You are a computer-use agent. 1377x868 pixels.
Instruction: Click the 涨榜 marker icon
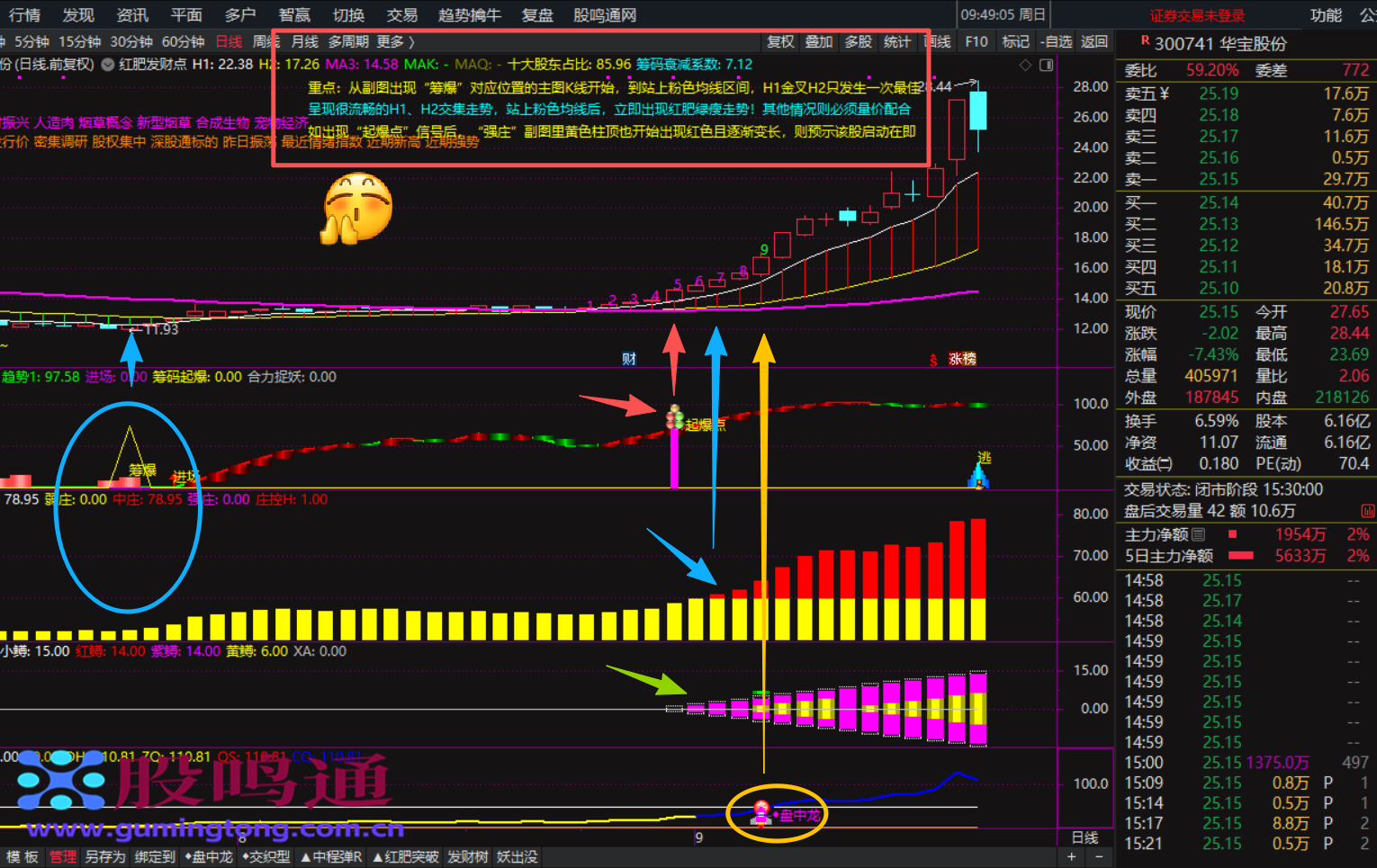(x=962, y=359)
